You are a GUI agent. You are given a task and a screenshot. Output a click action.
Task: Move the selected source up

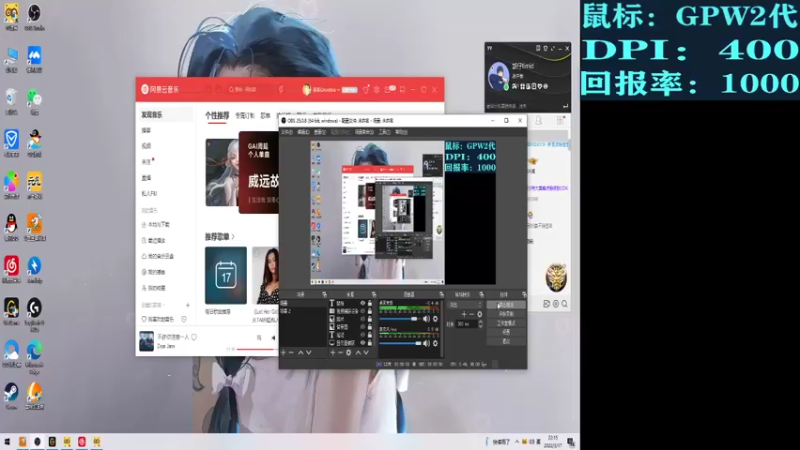tap(358, 353)
